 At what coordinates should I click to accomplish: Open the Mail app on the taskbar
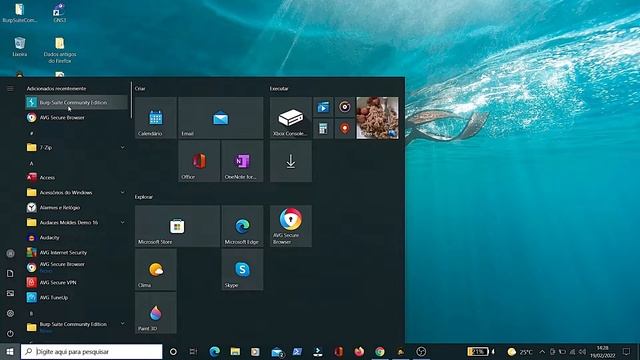[x=277, y=352]
